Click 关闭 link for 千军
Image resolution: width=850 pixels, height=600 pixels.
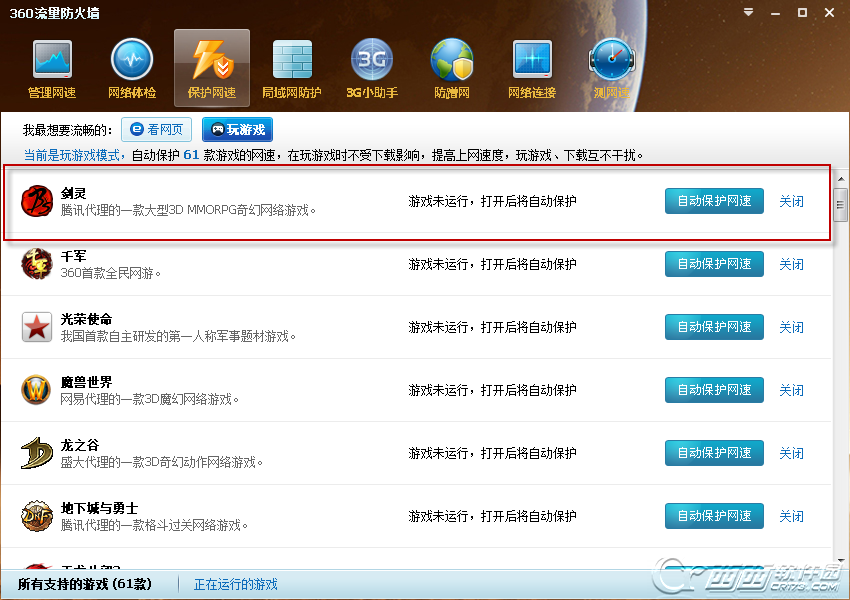click(791, 264)
